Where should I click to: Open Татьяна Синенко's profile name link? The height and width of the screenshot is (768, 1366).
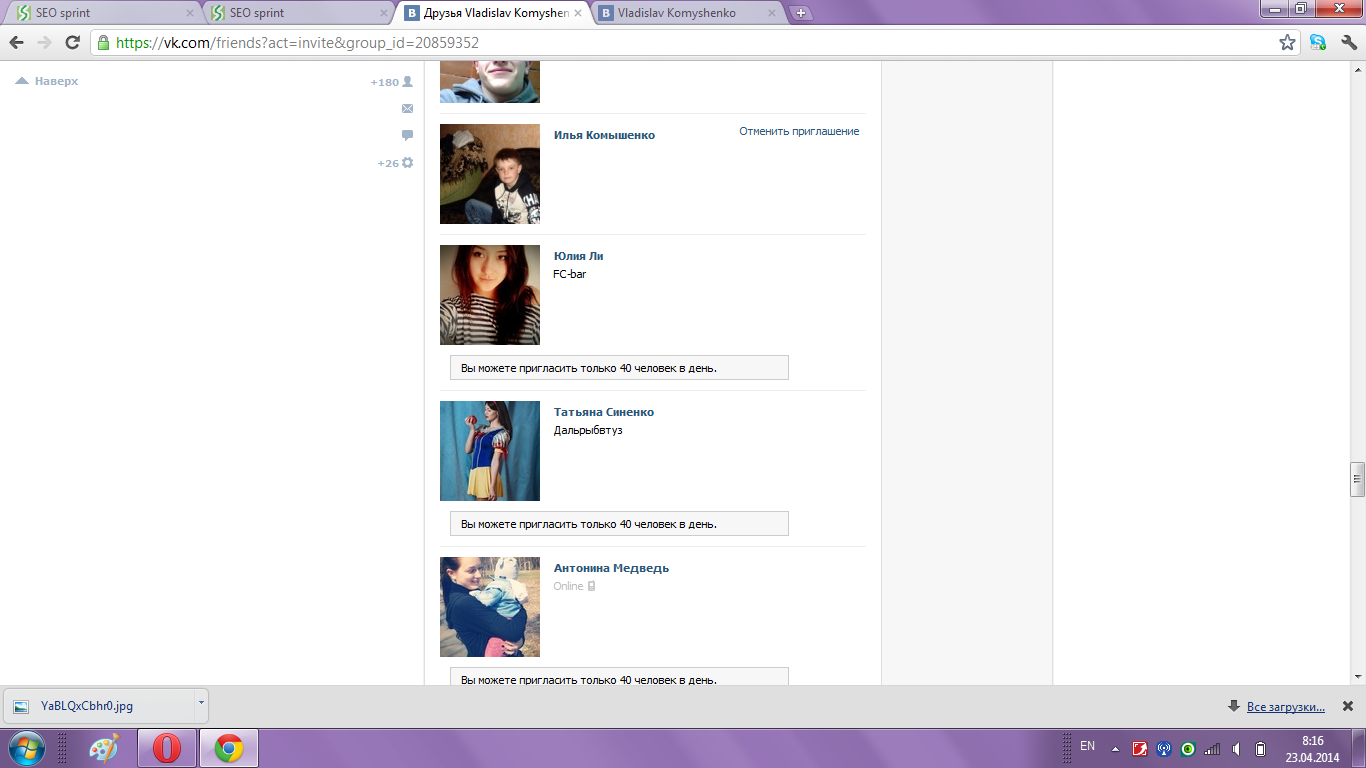point(604,412)
